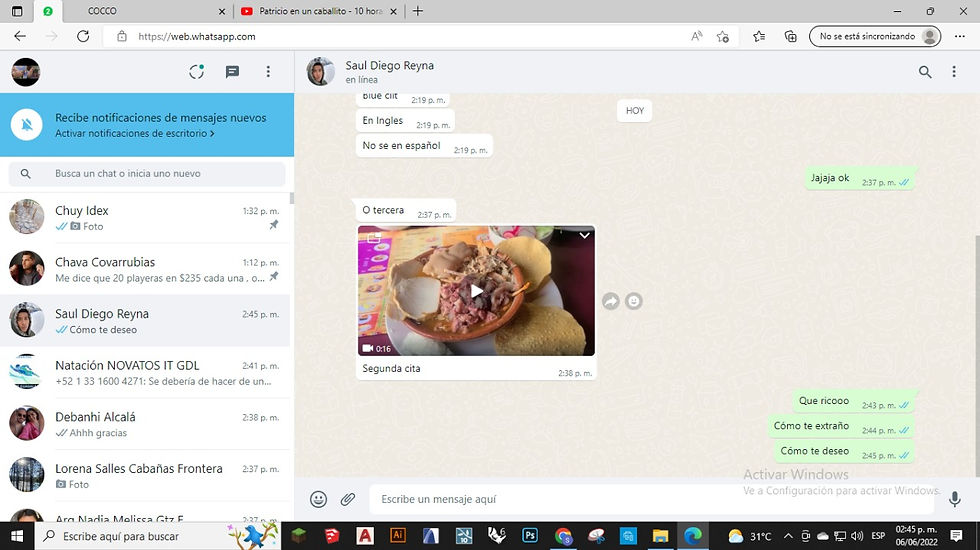980x550 pixels.
Task: Attach a file with the paperclip
Action: click(348, 499)
